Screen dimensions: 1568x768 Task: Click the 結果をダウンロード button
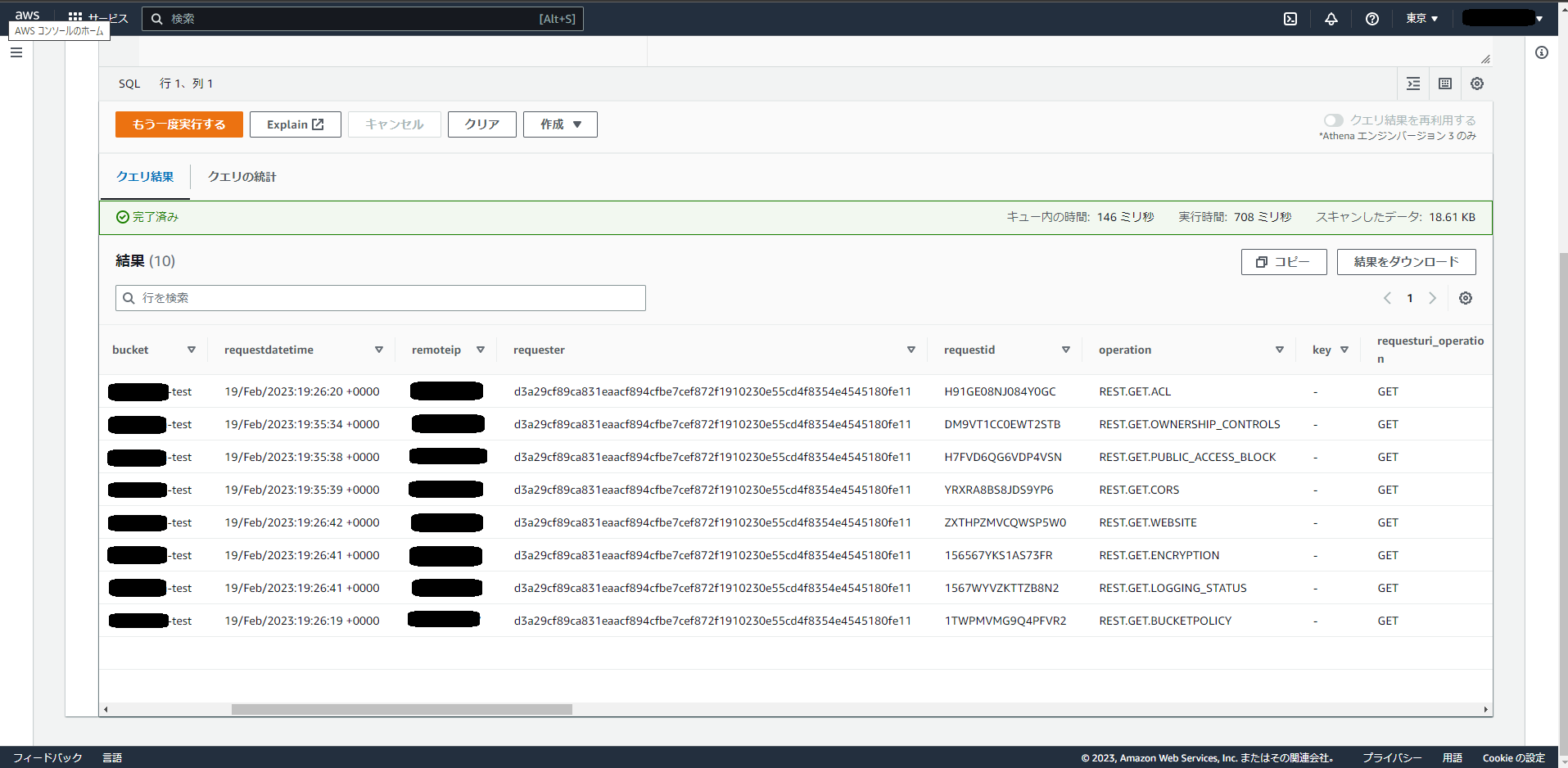(x=1406, y=262)
